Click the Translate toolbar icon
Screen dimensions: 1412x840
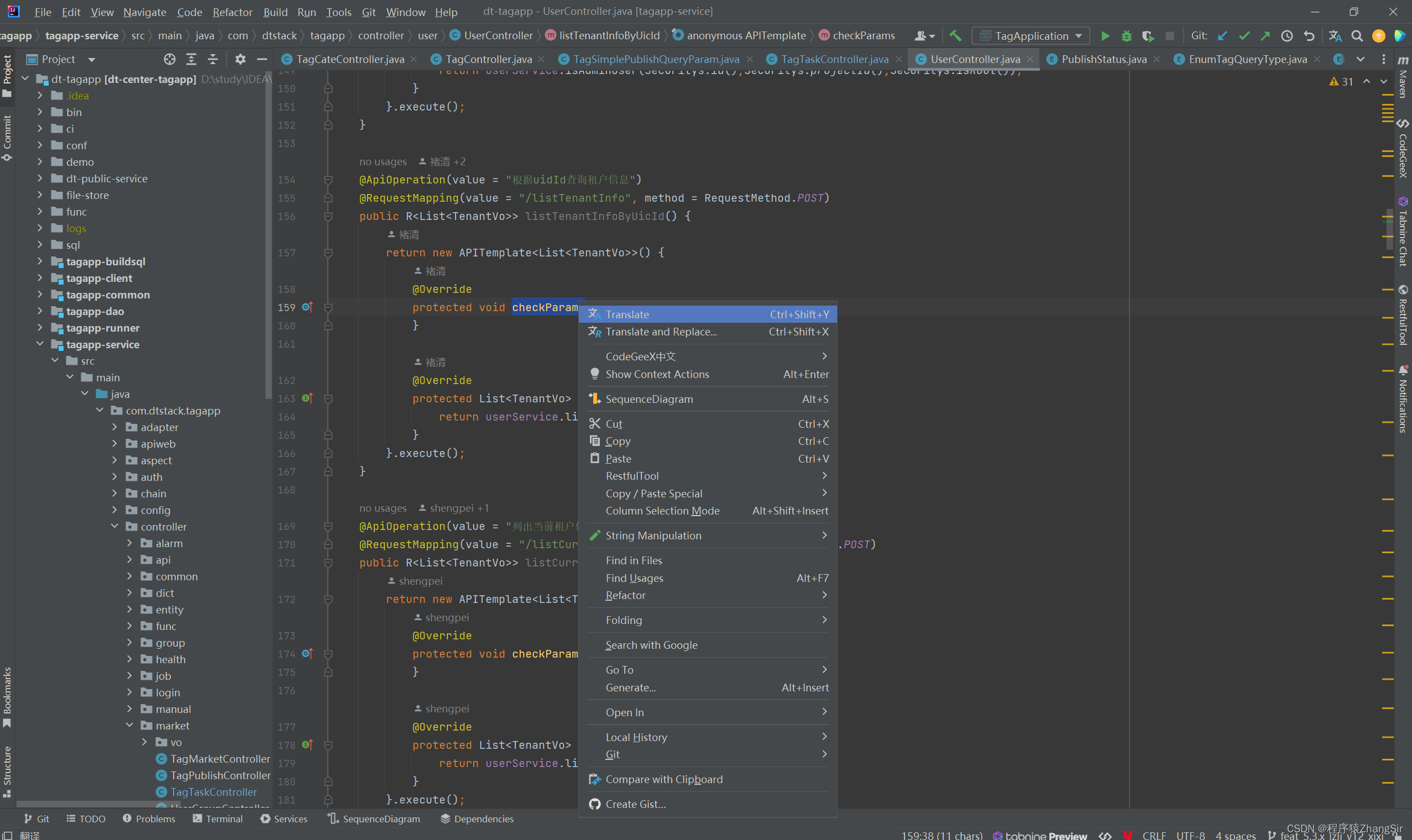pos(1335,36)
